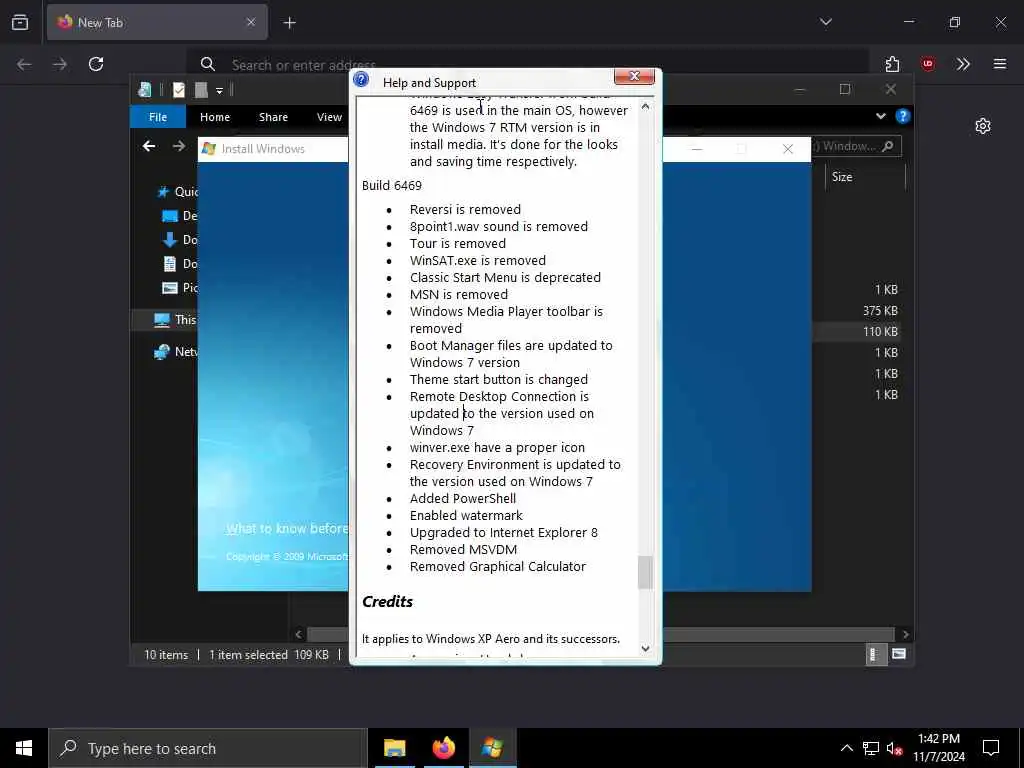Click 'Added PowerShell' list item
Viewport: 1024px width, 768px height.
(x=463, y=498)
